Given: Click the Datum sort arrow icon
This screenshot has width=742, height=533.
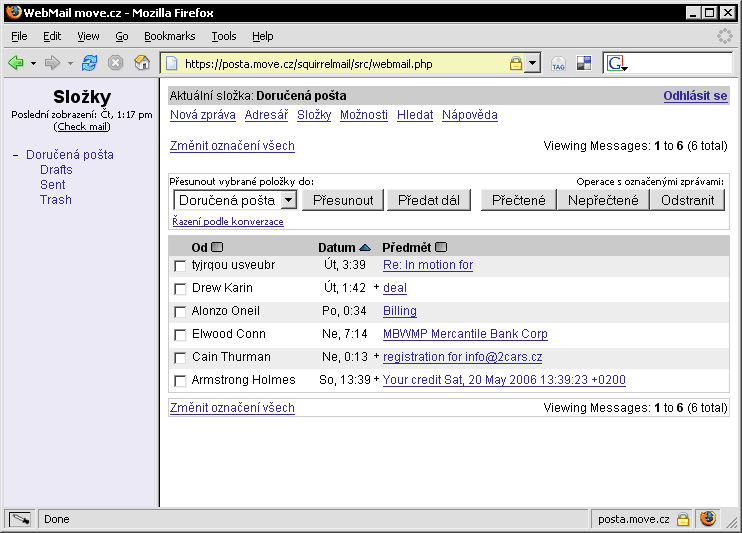Looking at the screenshot, I should (365, 248).
